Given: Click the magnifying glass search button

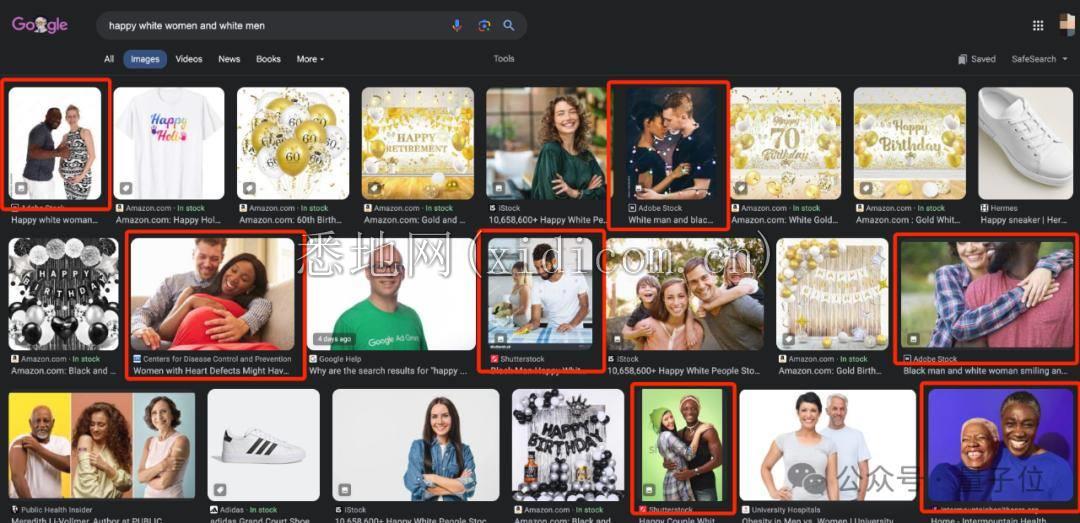Looking at the screenshot, I should click(x=509, y=25).
